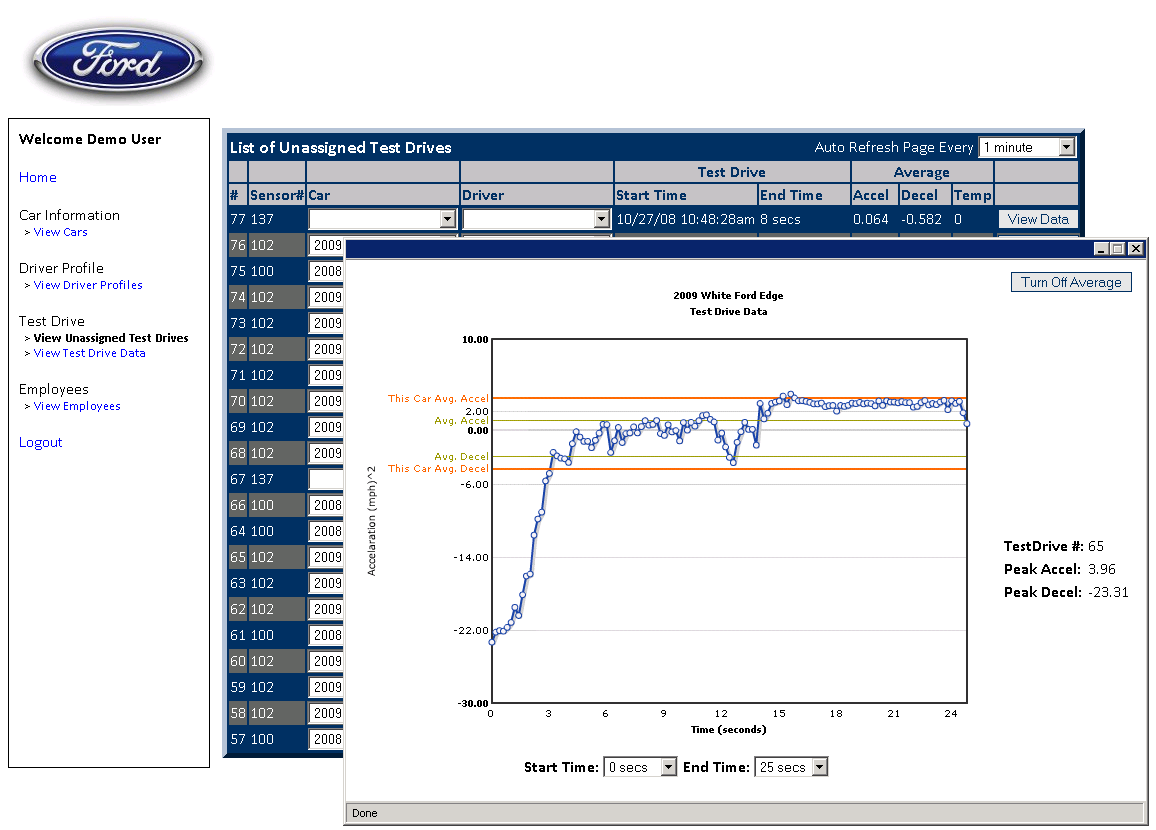Click the TestDrive # 65 label
Screen dimensions: 1156x830
[1054, 546]
